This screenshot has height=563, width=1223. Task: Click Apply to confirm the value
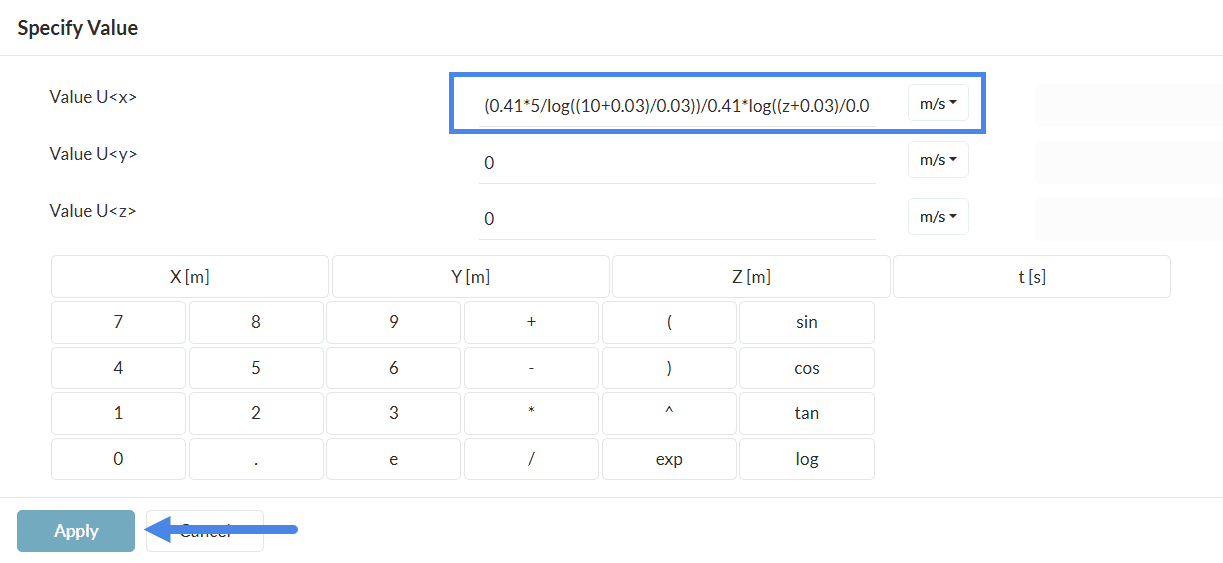pos(76,531)
